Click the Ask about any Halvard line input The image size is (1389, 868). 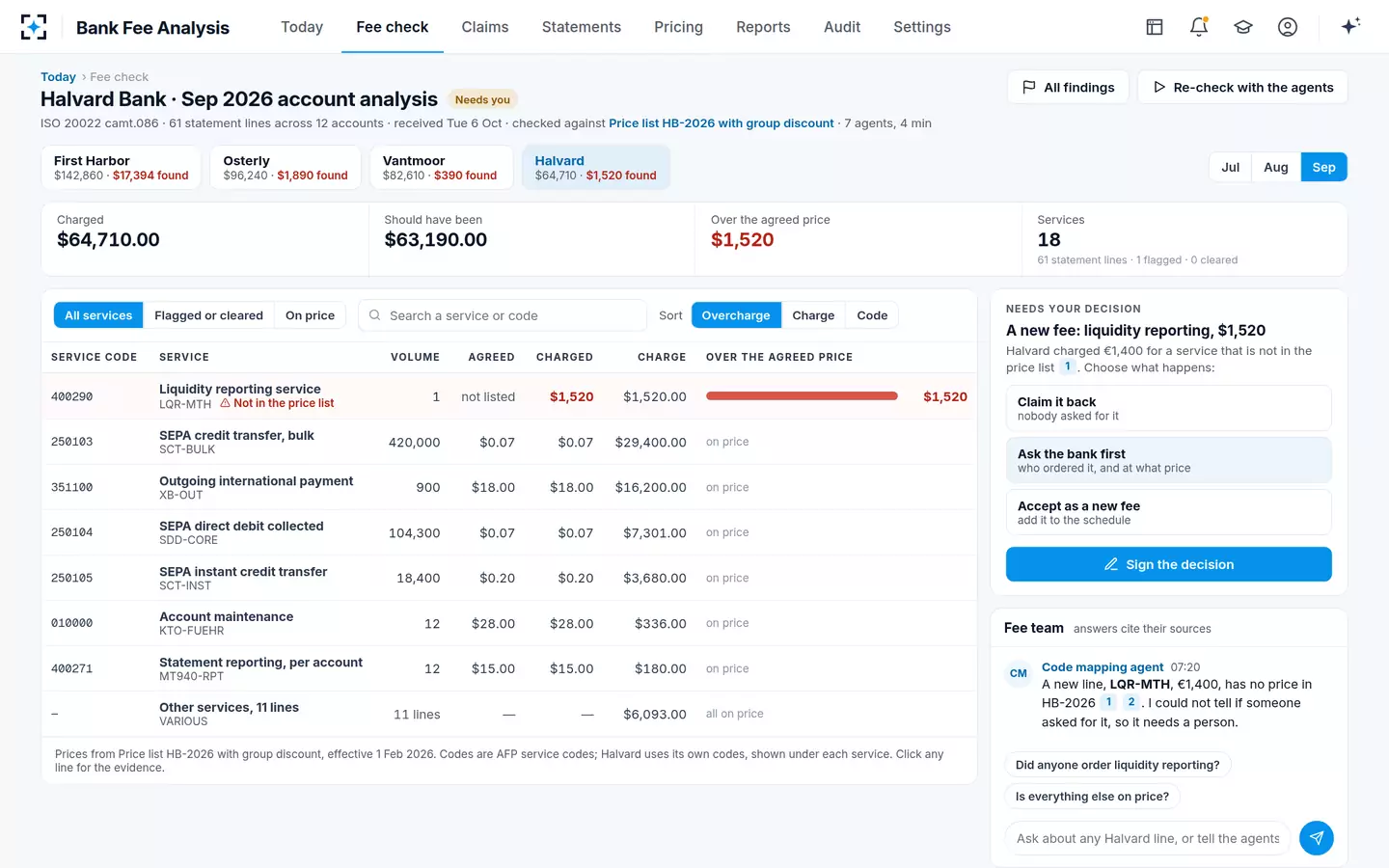(x=1148, y=838)
